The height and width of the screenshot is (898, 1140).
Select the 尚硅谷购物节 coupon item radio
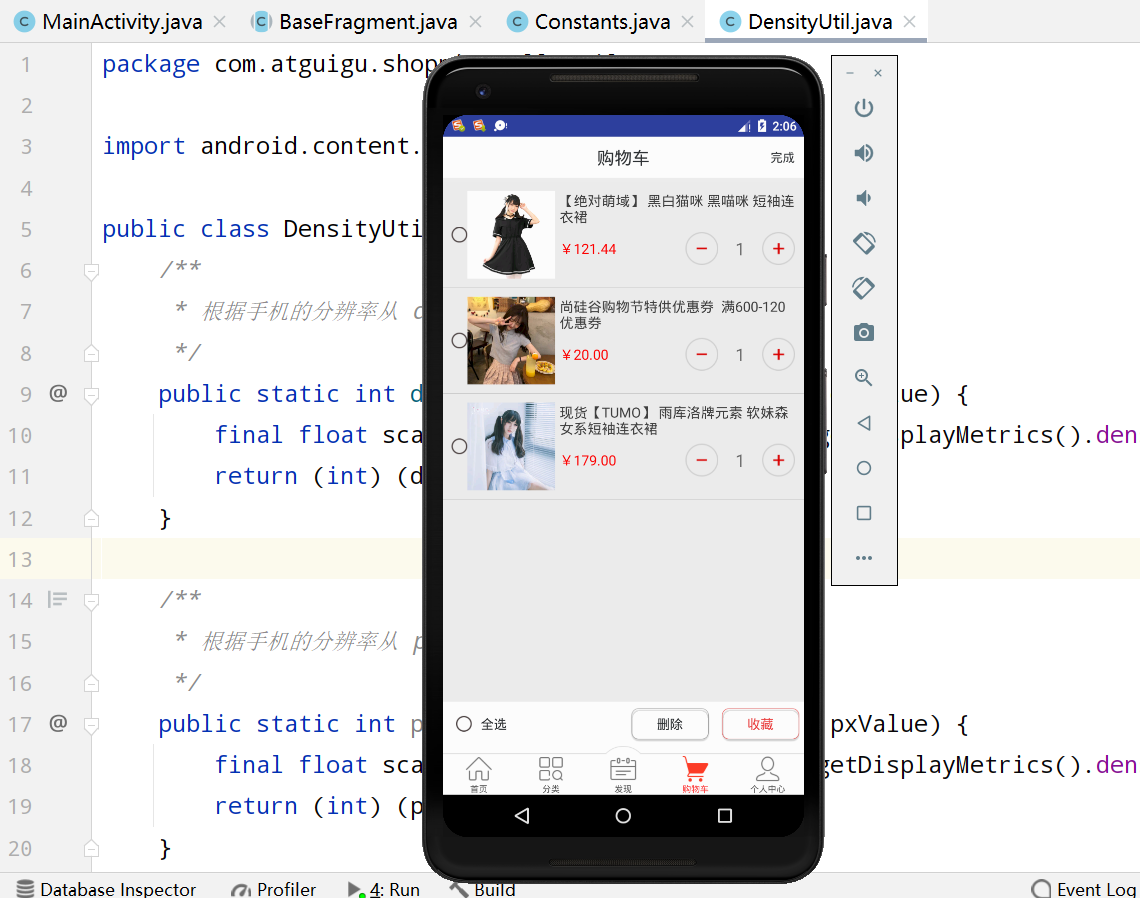[459, 340]
